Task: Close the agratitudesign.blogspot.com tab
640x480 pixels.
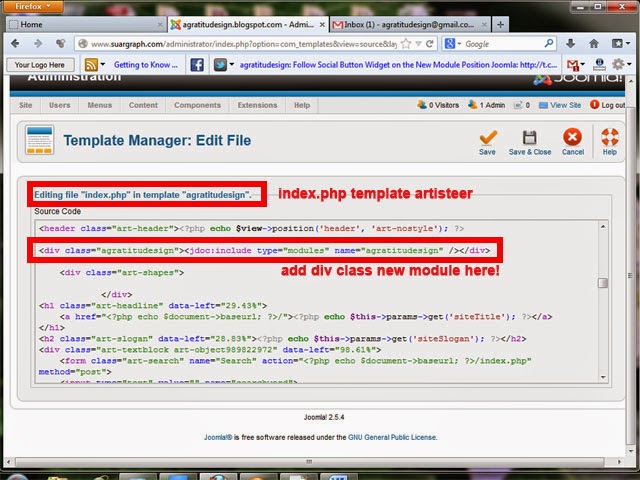Action: [322, 25]
